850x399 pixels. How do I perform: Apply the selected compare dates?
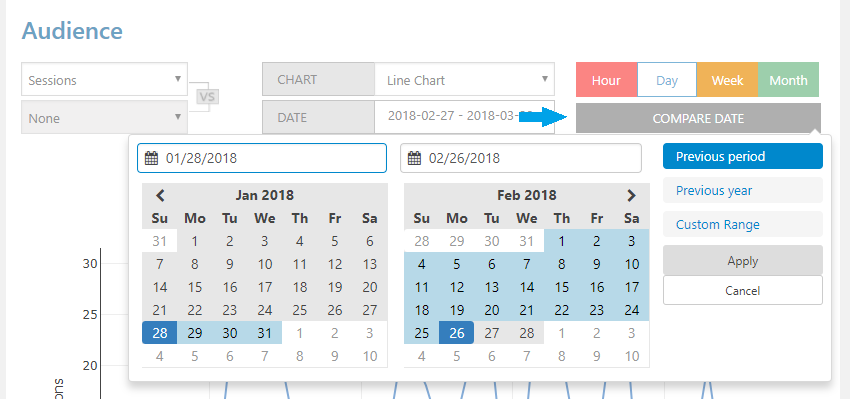pos(743,261)
